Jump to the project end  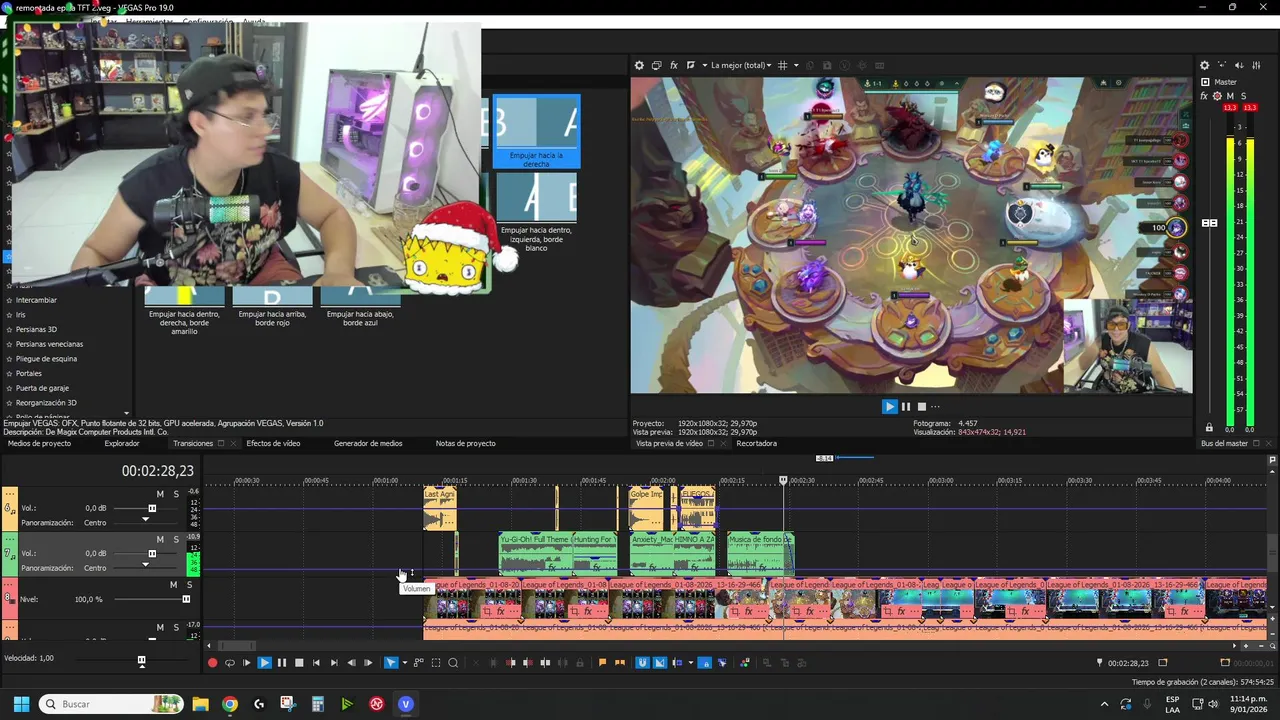334,662
